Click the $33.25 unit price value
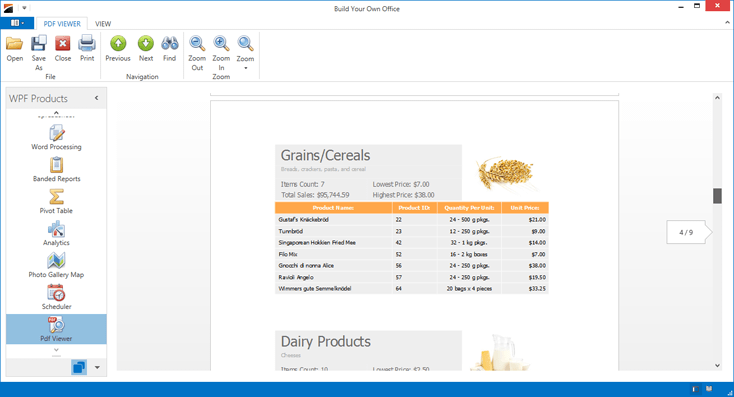The height and width of the screenshot is (397, 734). click(537, 288)
